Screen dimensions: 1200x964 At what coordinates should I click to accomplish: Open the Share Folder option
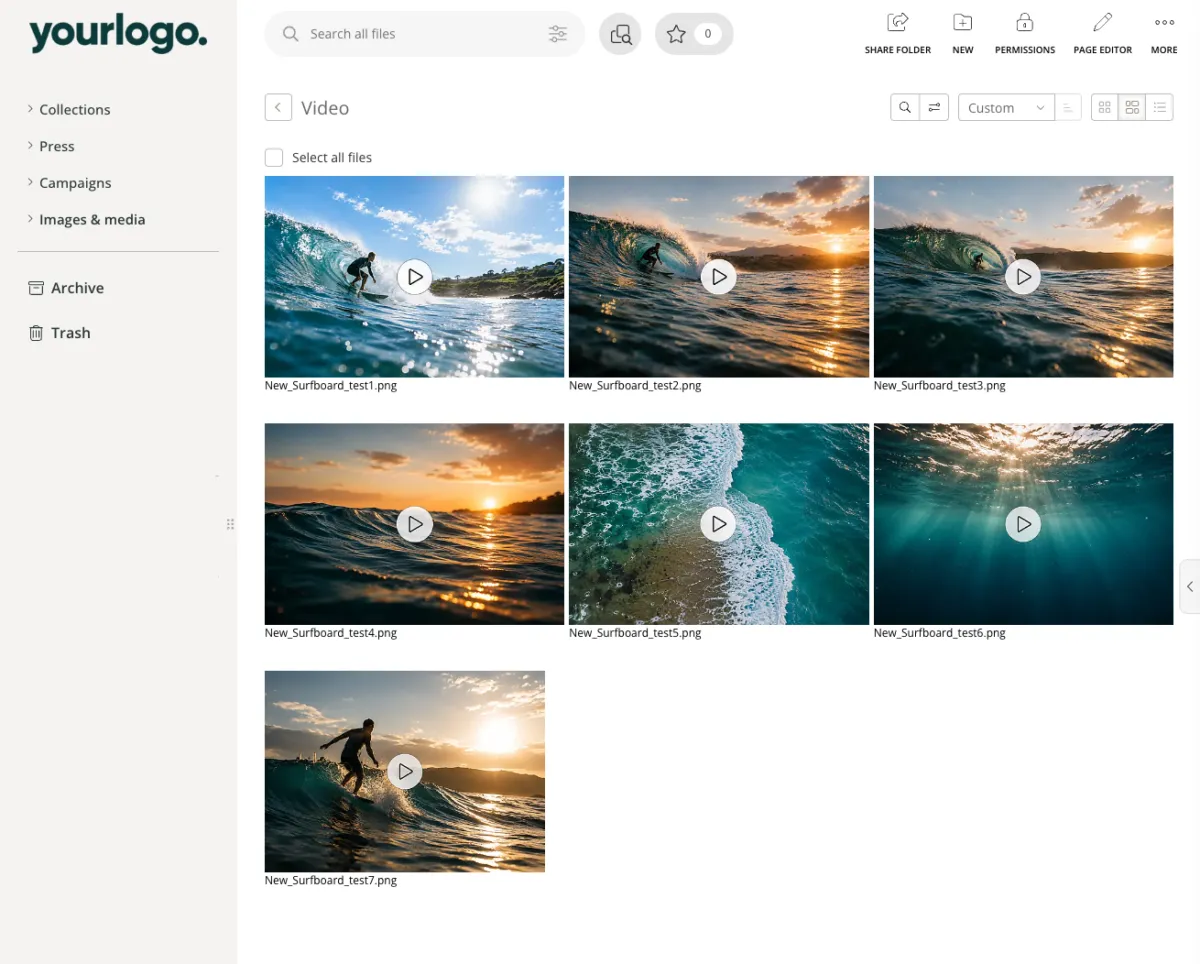coord(897,33)
